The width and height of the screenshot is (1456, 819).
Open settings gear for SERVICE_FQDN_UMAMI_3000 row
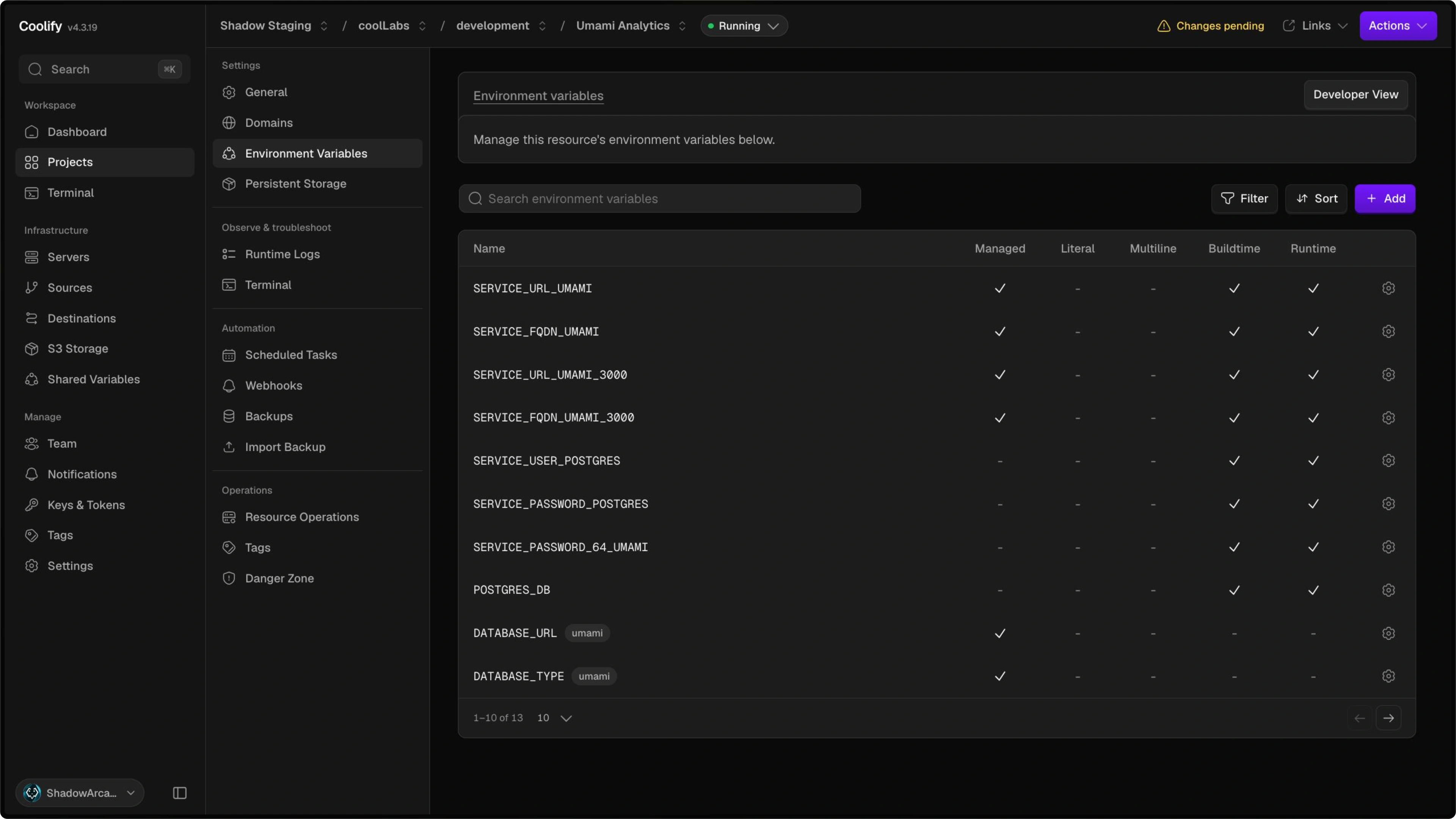(x=1388, y=418)
